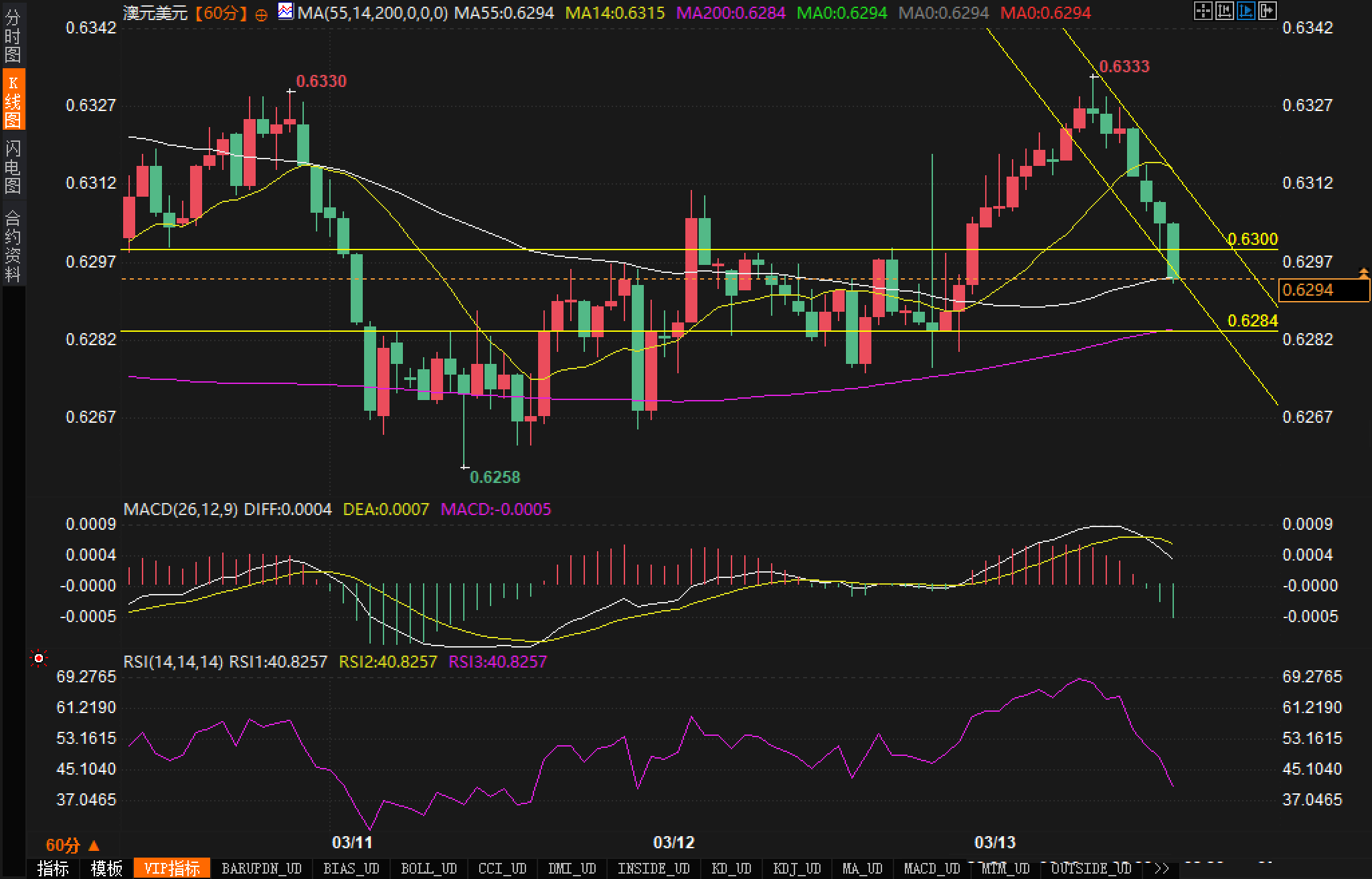This screenshot has height=879, width=1372.
Task: Click the MA indicator settings icon
Action: click(286, 11)
